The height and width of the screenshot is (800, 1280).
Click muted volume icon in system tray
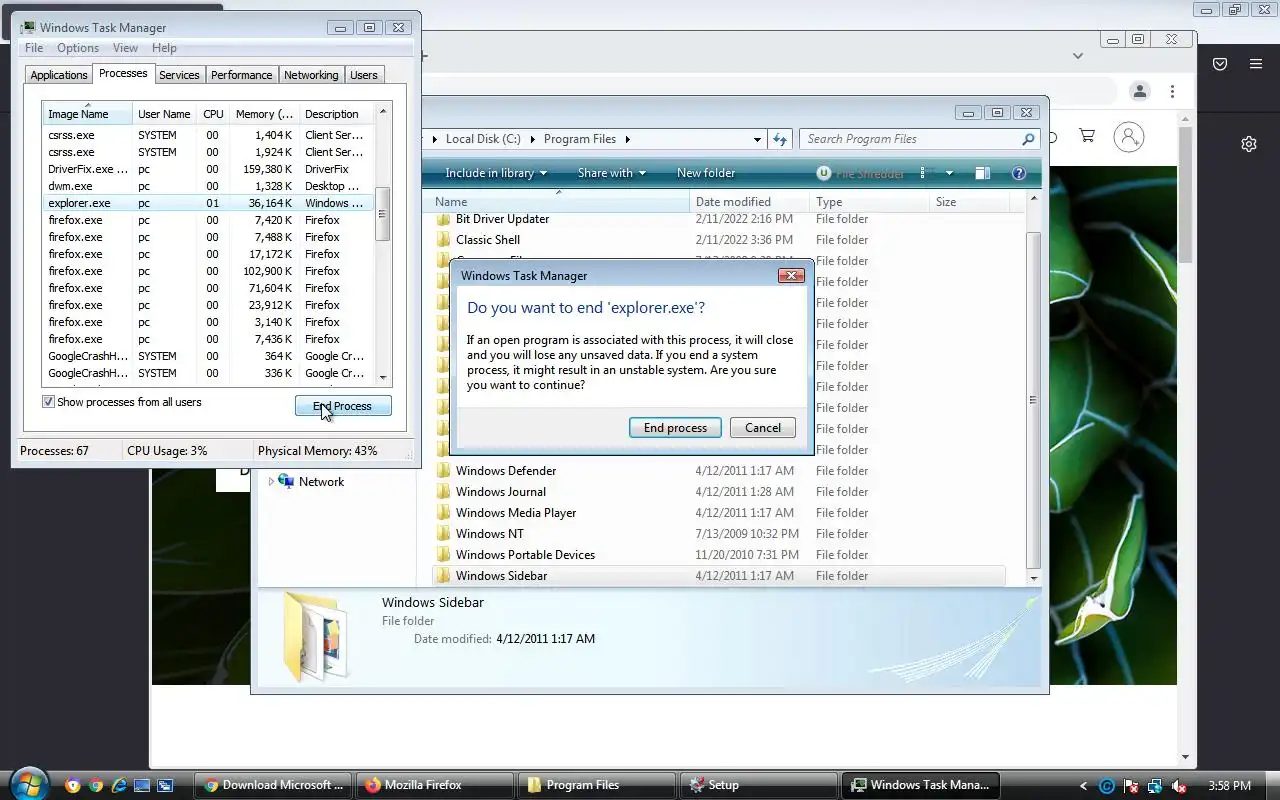1179,786
